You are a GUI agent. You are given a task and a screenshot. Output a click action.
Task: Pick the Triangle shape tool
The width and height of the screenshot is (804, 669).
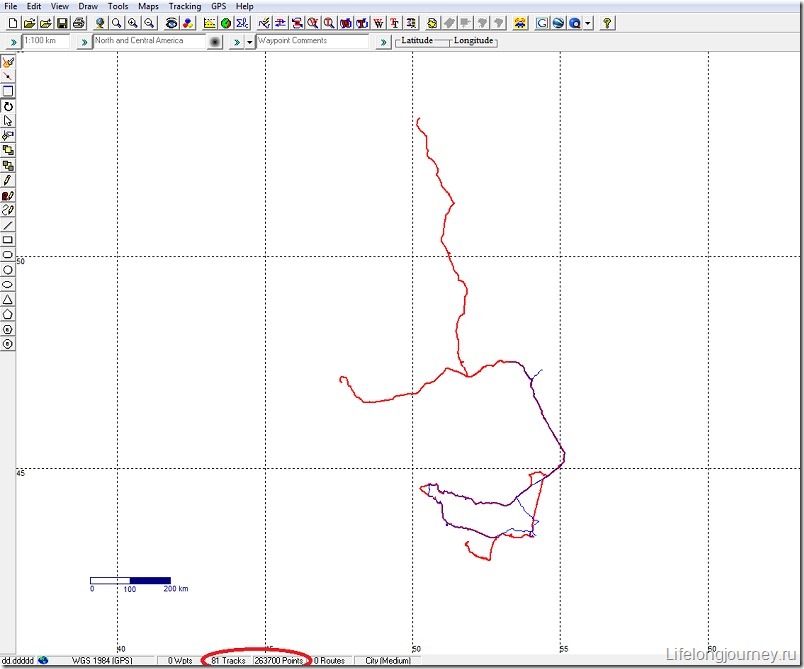pyautogui.click(x=8, y=299)
